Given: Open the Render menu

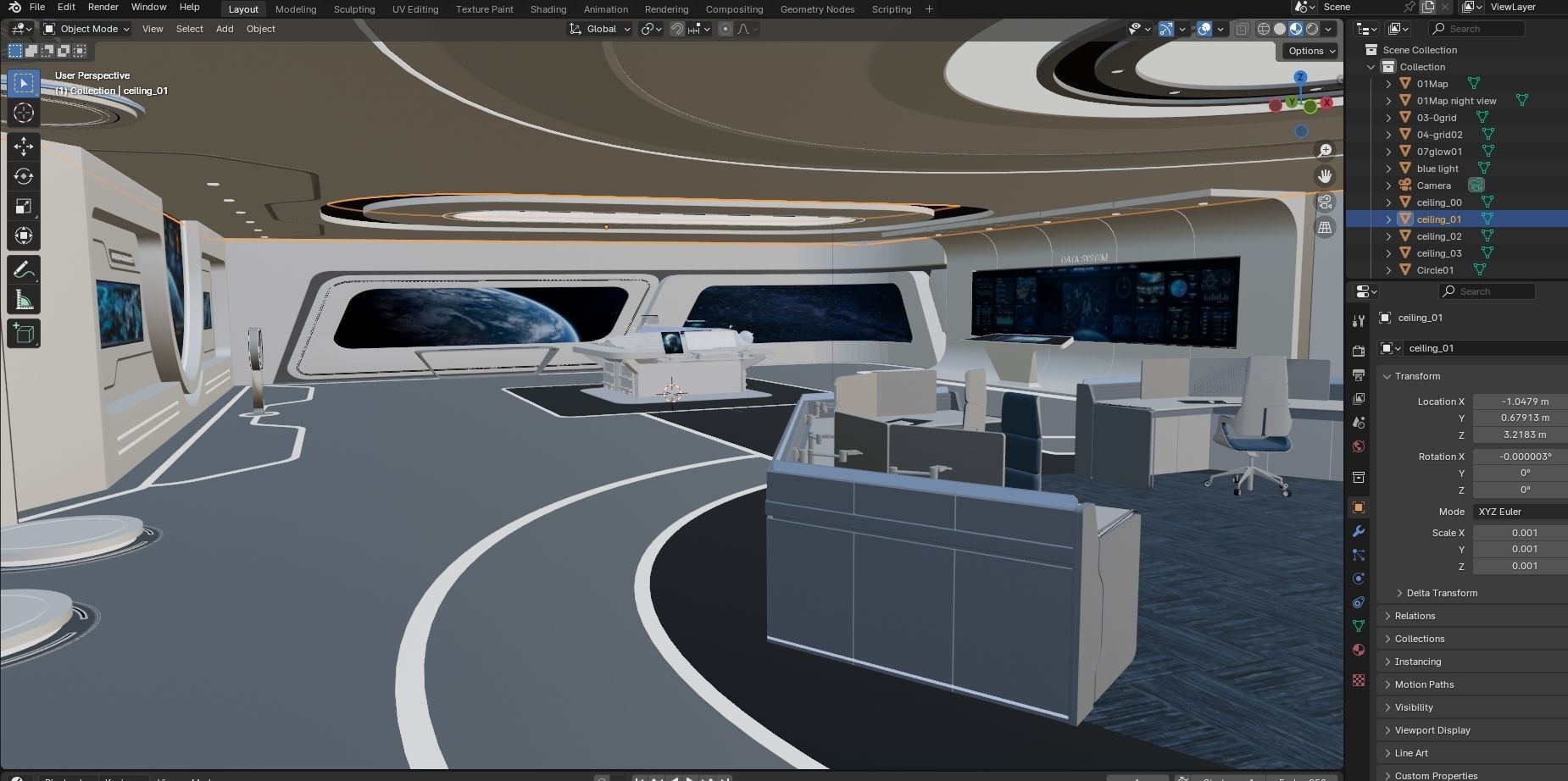Looking at the screenshot, I should pos(103,8).
